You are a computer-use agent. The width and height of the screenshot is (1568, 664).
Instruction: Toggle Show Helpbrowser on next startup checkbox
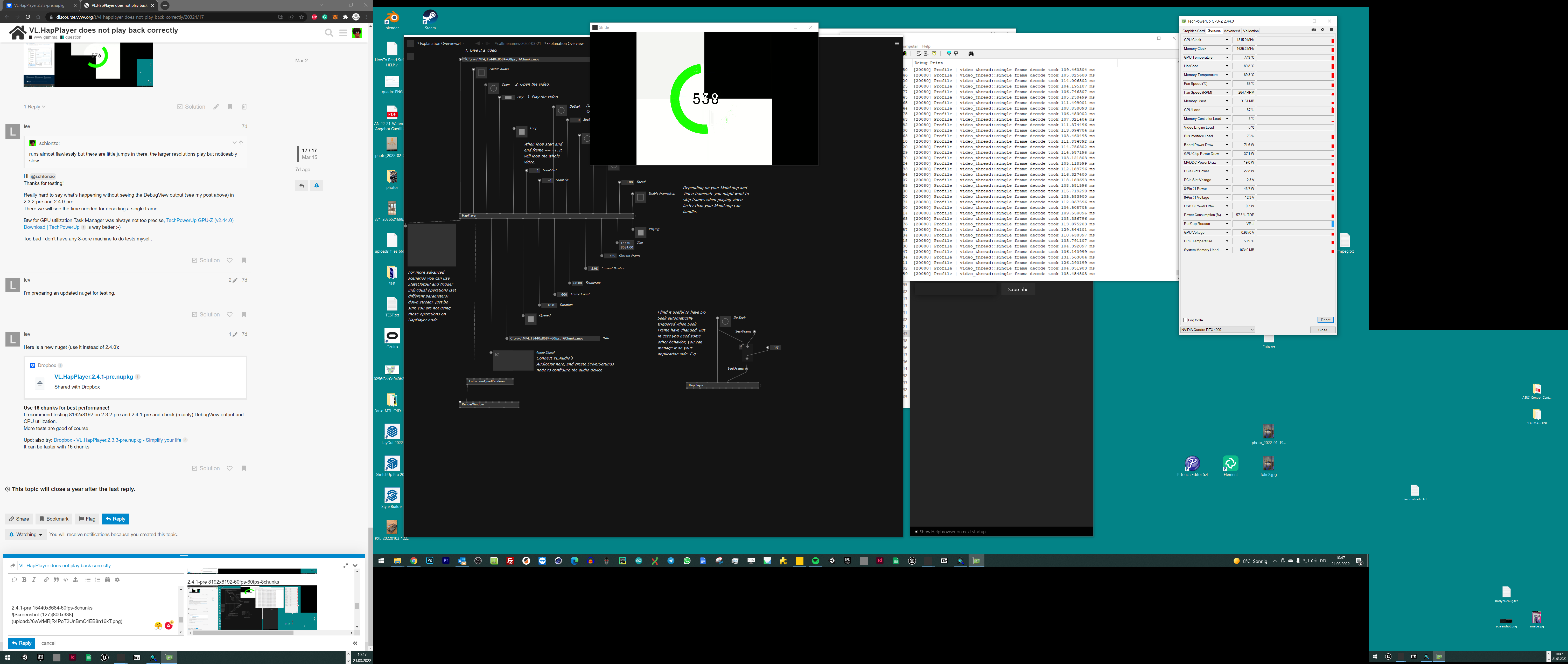point(916,532)
